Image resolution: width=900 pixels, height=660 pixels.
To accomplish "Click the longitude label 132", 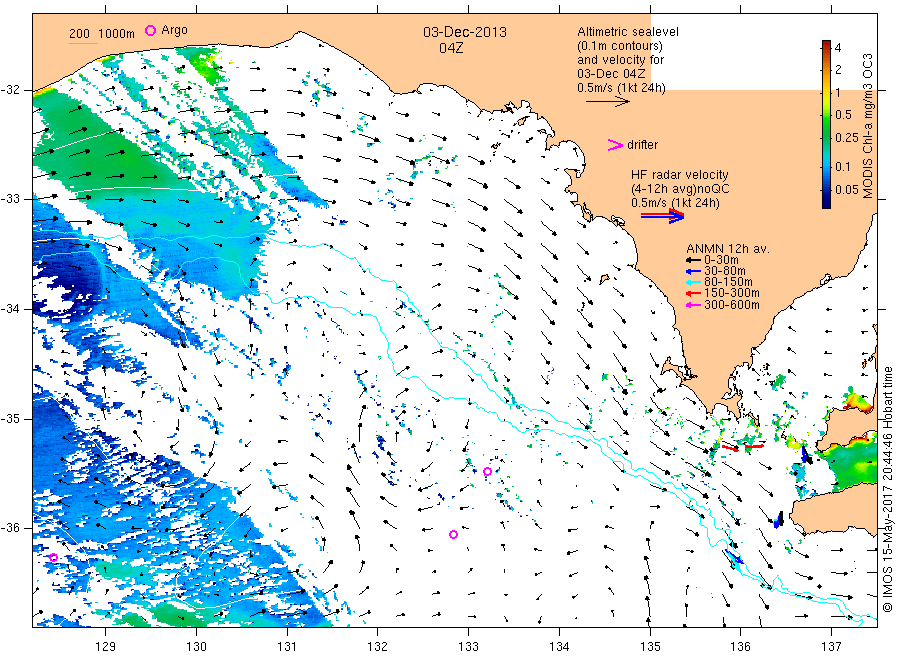I will pyautogui.click(x=378, y=647).
